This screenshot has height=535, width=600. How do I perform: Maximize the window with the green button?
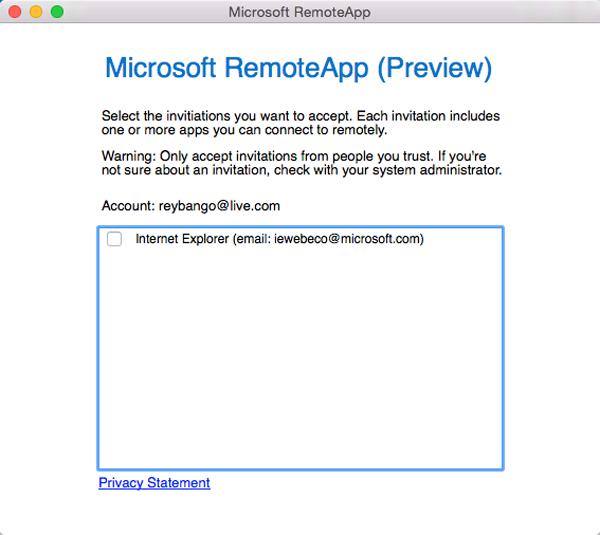(x=57, y=11)
